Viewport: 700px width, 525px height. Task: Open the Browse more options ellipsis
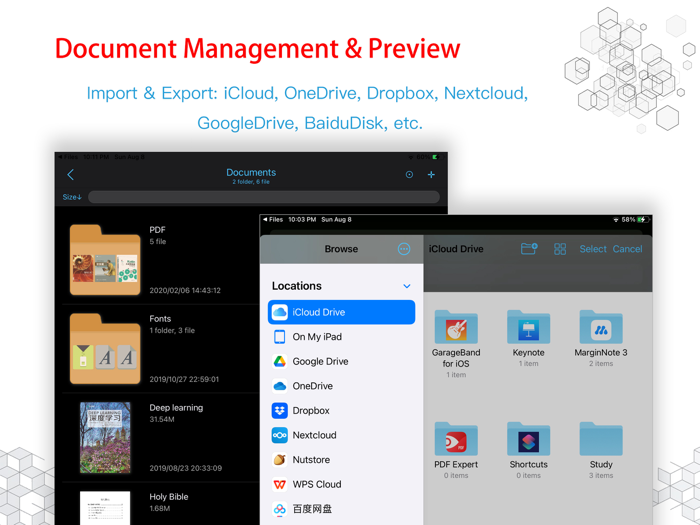point(404,249)
